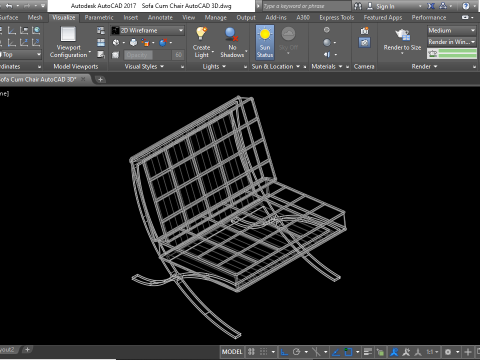This screenshot has width=480, height=360.
Task: Toggle the camera display icon
Action: click(364, 43)
